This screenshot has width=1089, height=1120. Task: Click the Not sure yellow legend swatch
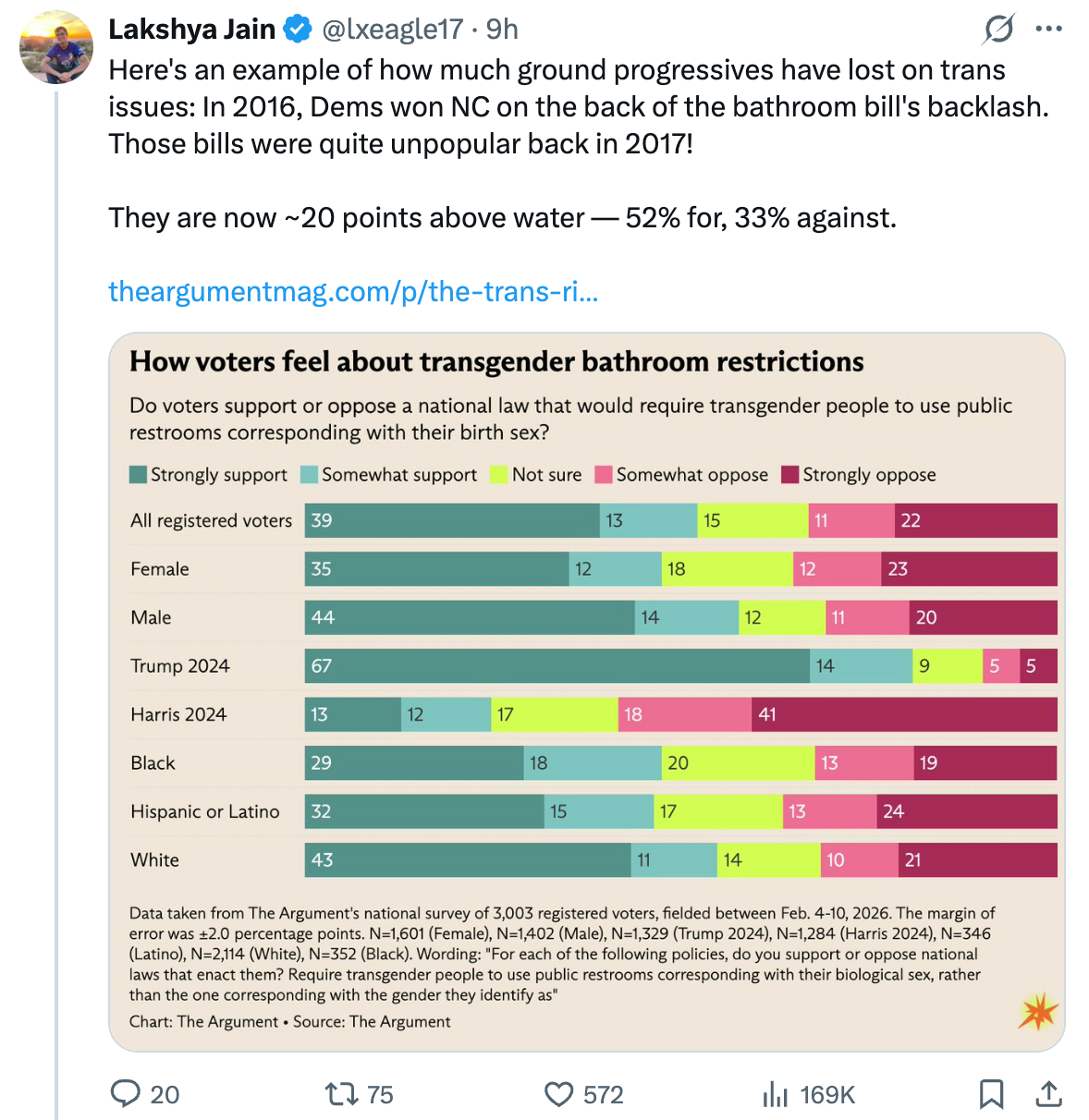(x=499, y=475)
